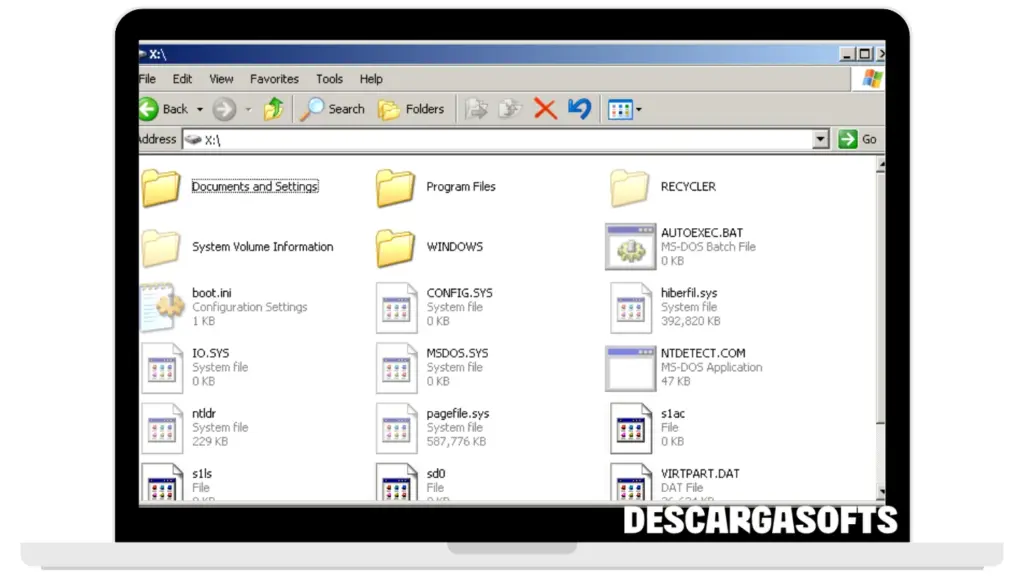Click the Go button
This screenshot has height=576, width=1024.
pyautogui.click(x=857, y=139)
